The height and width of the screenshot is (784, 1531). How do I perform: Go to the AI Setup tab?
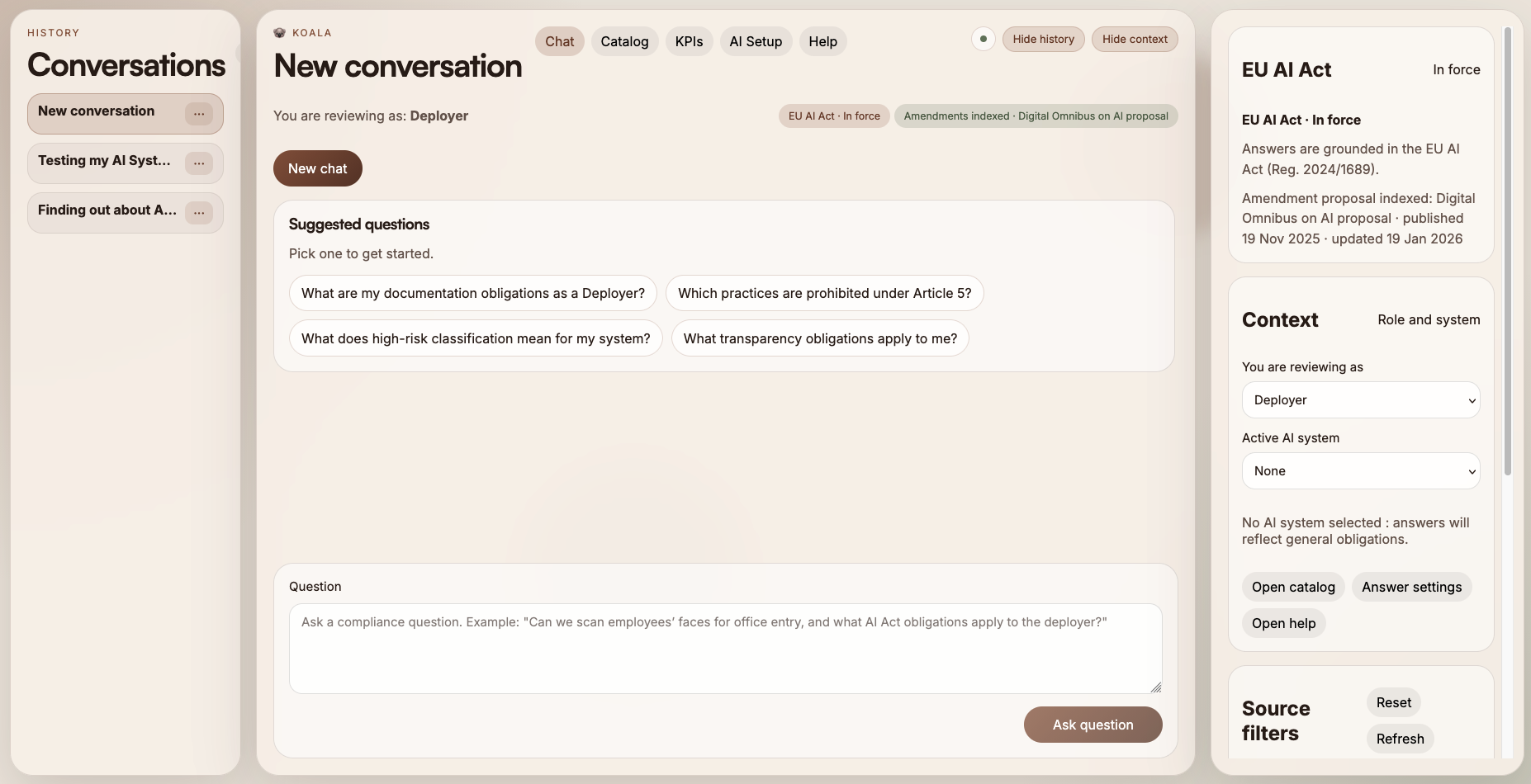[756, 41]
